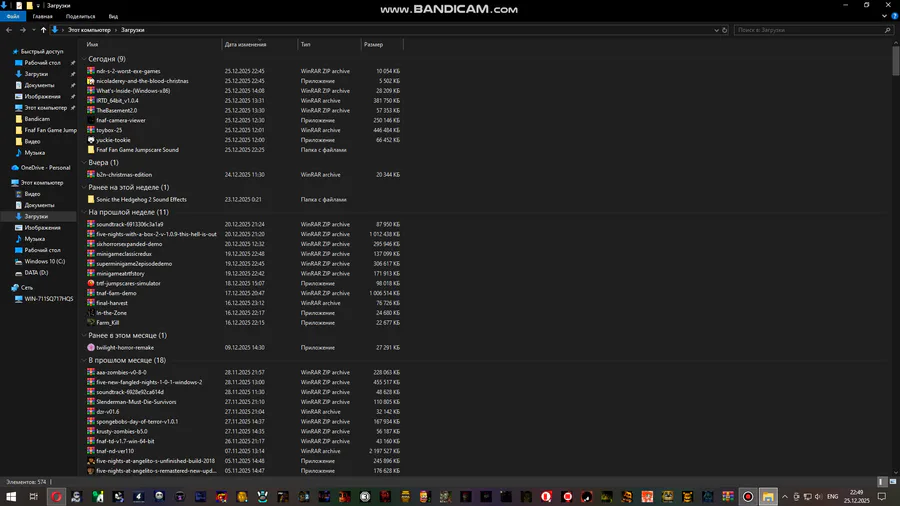Open the notification center icon
900x506 pixels.
tap(882, 497)
